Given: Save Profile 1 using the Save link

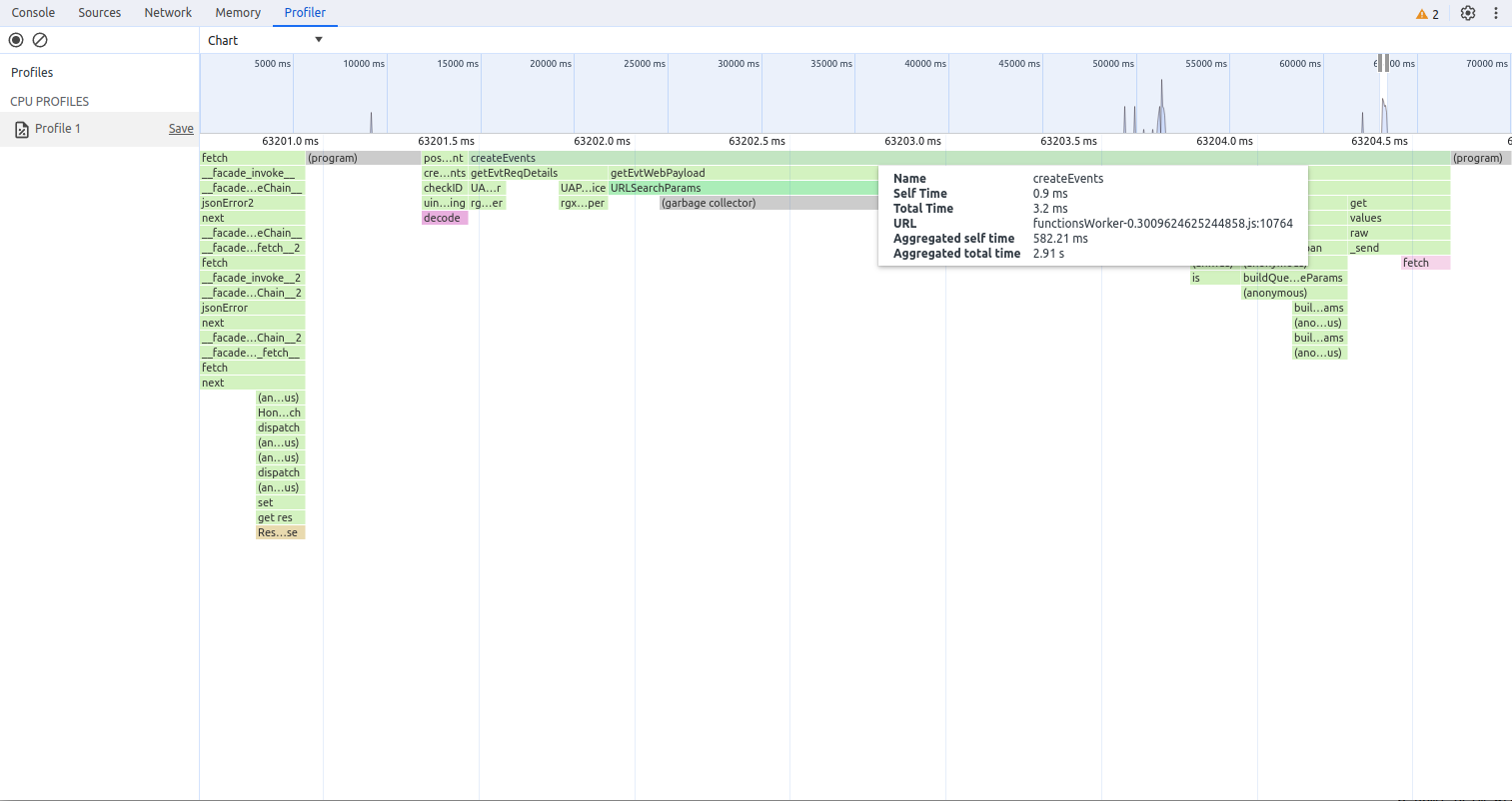Looking at the screenshot, I should tap(180, 128).
